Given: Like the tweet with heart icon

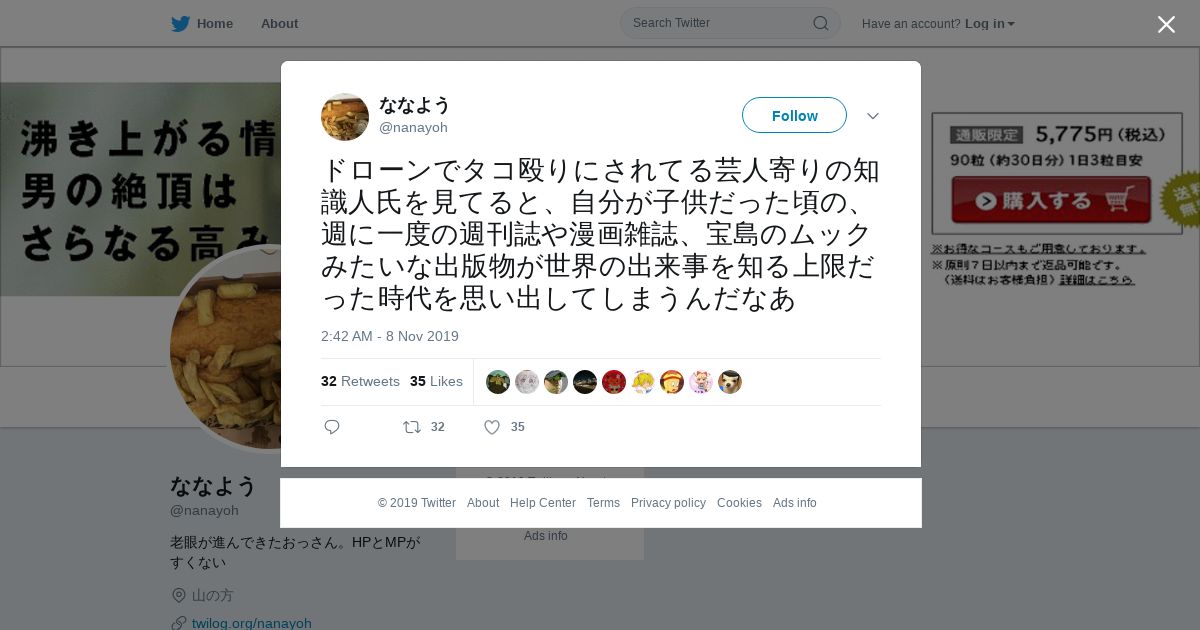Looking at the screenshot, I should tap(492, 427).
